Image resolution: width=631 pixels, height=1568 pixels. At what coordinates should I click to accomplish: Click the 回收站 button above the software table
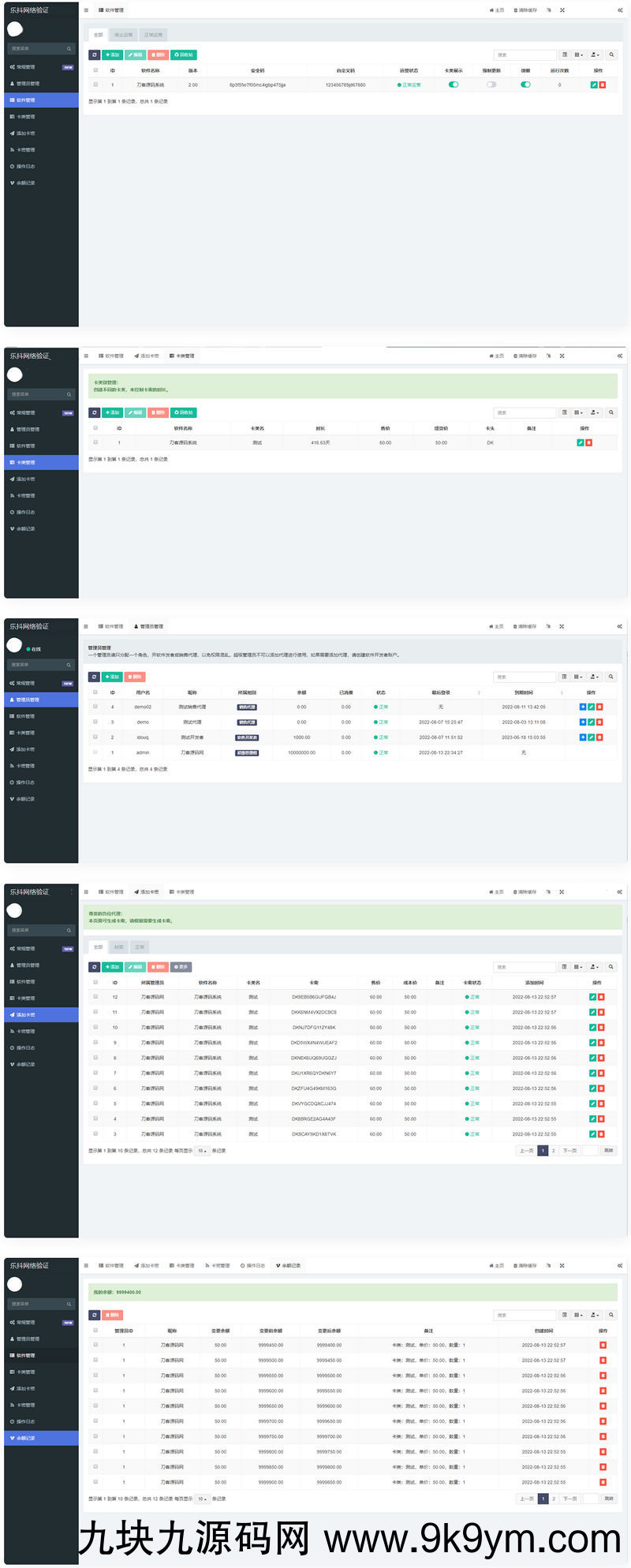tap(184, 55)
